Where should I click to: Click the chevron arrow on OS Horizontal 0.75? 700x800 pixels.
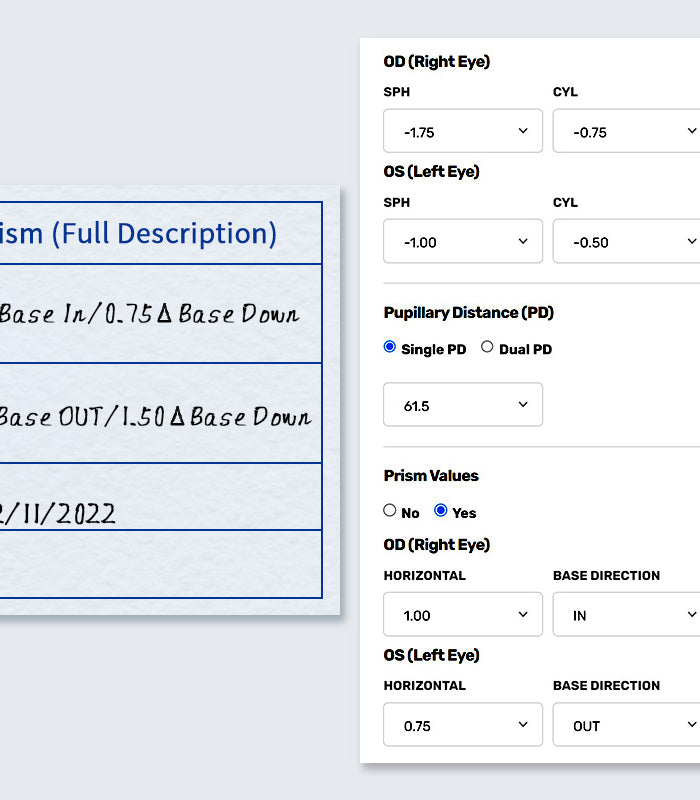[x=523, y=725]
